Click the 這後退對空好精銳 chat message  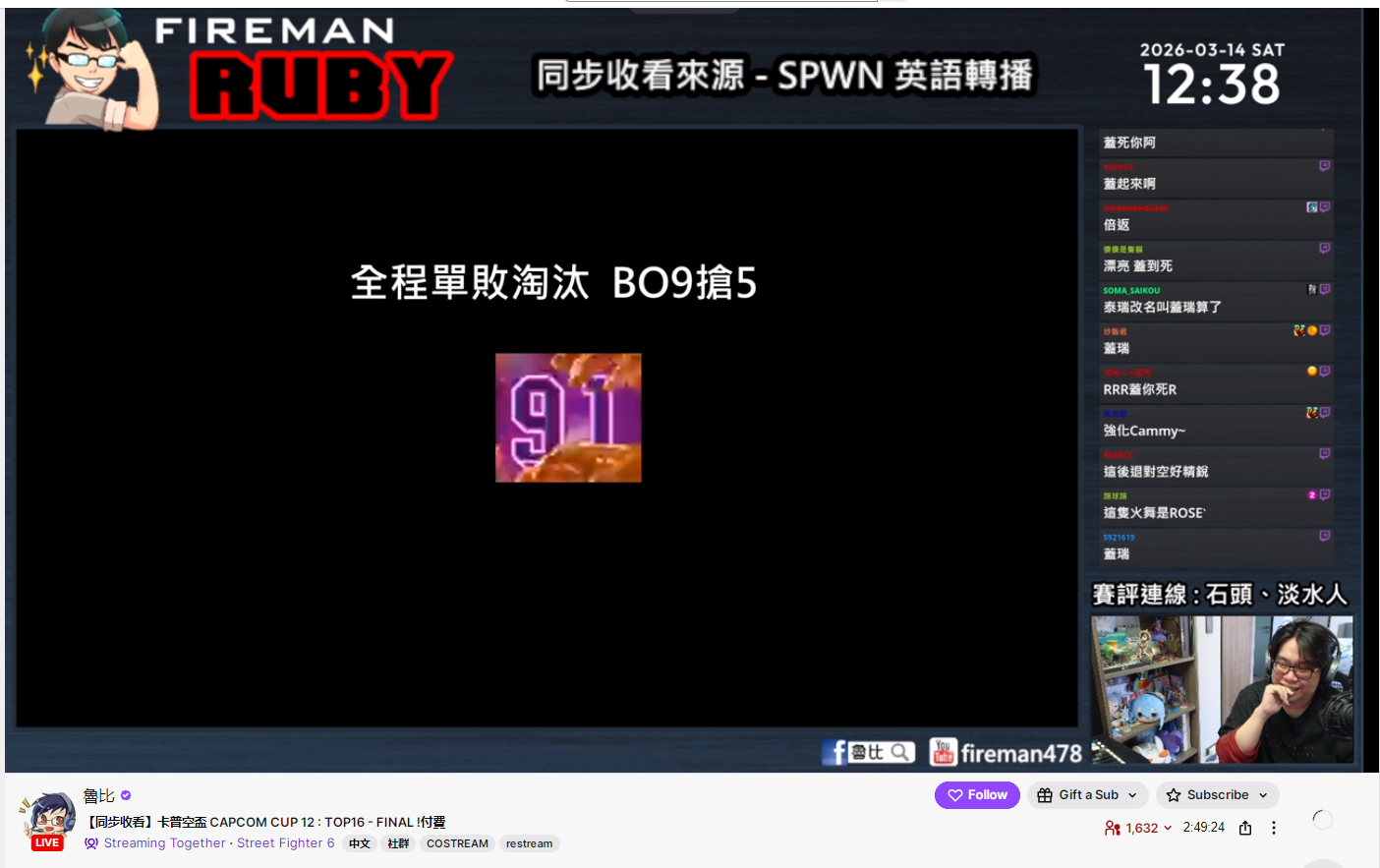pyautogui.click(x=1156, y=472)
